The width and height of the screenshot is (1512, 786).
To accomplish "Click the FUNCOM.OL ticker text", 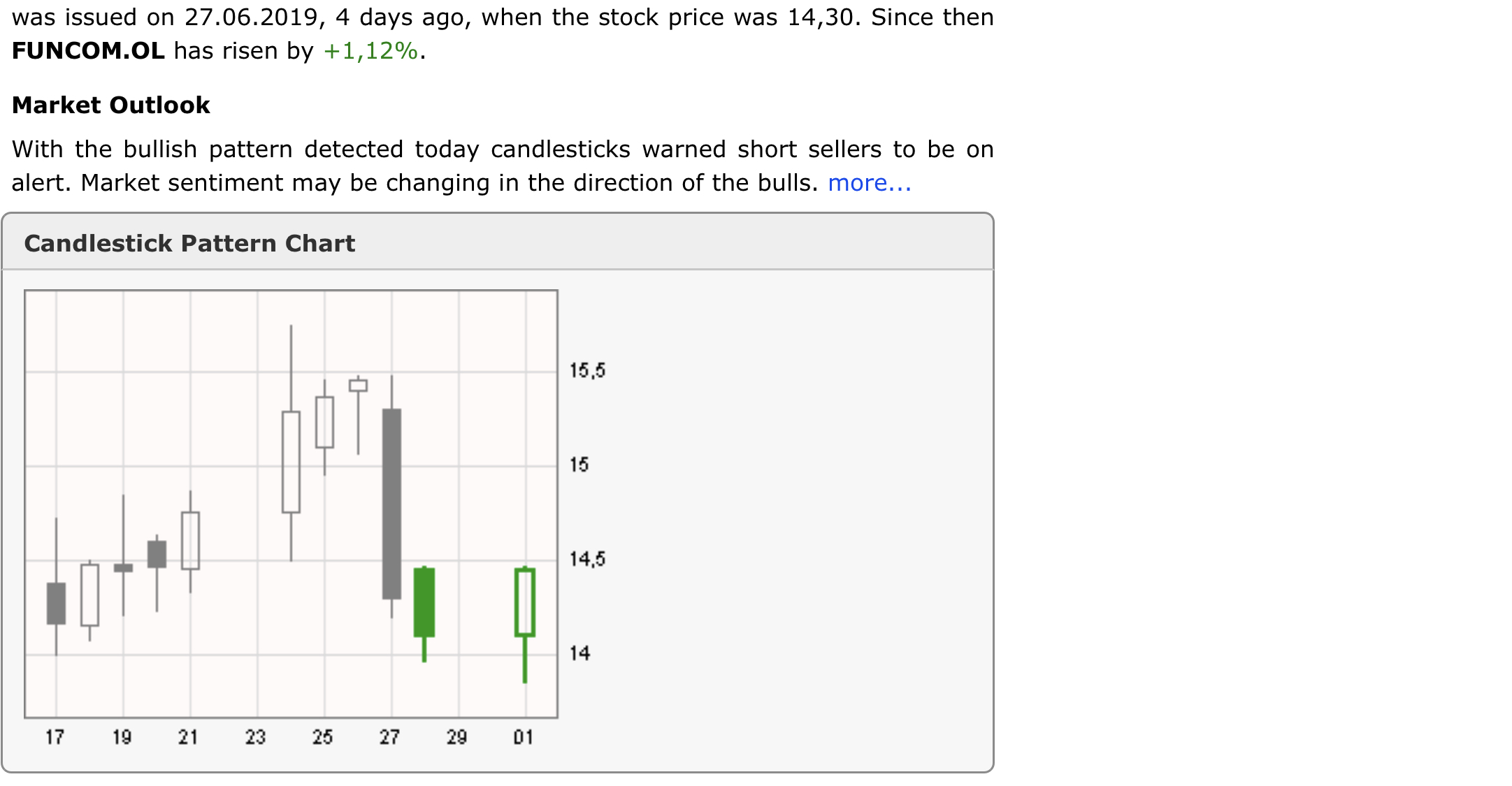I will [88, 51].
